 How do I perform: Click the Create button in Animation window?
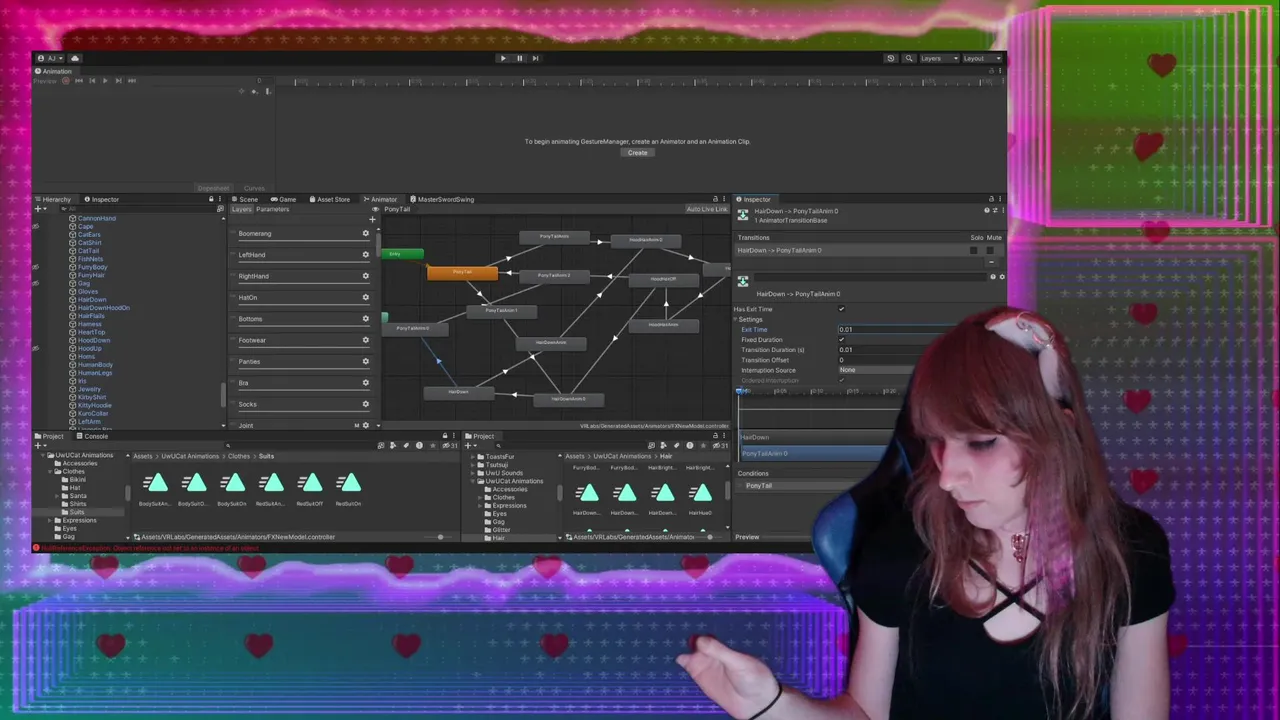[637, 152]
